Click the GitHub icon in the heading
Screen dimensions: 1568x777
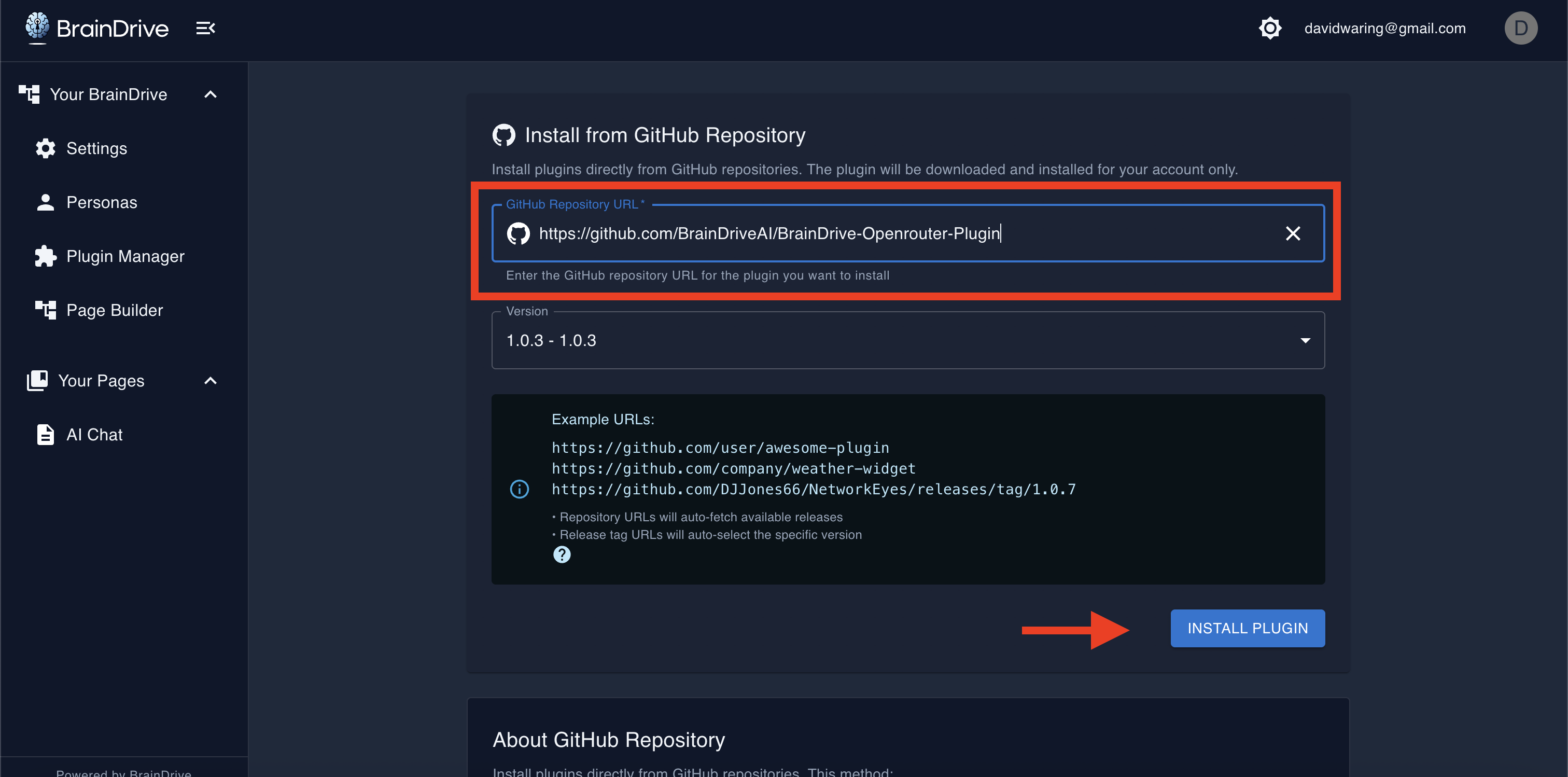click(503, 135)
